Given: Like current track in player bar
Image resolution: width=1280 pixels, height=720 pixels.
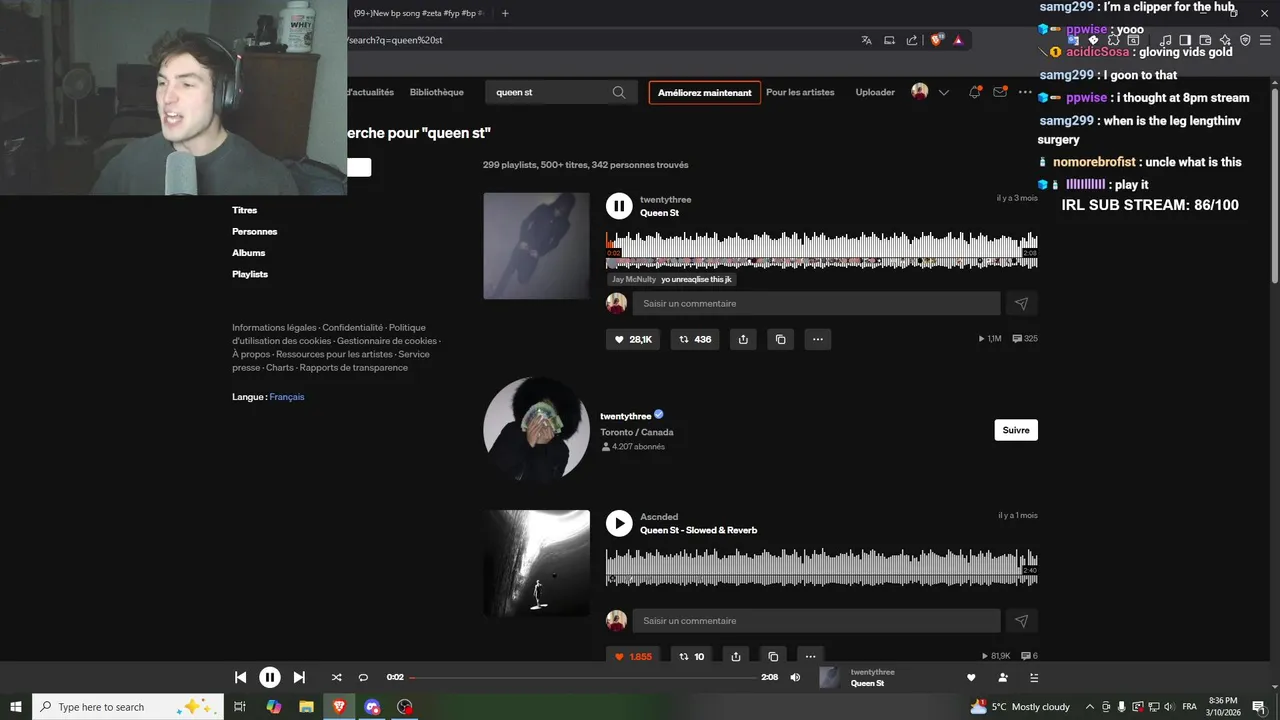Looking at the screenshot, I should 970,677.
